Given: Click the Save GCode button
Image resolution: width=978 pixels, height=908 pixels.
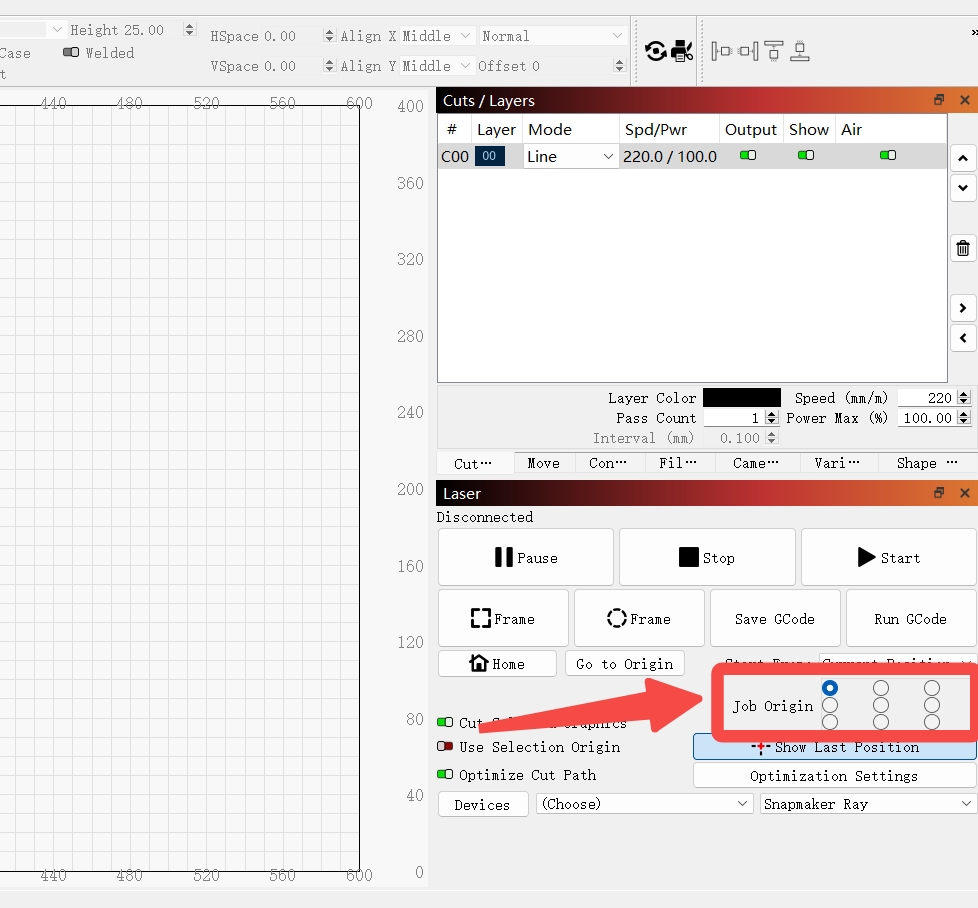Looking at the screenshot, I should (x=775, y=619).
